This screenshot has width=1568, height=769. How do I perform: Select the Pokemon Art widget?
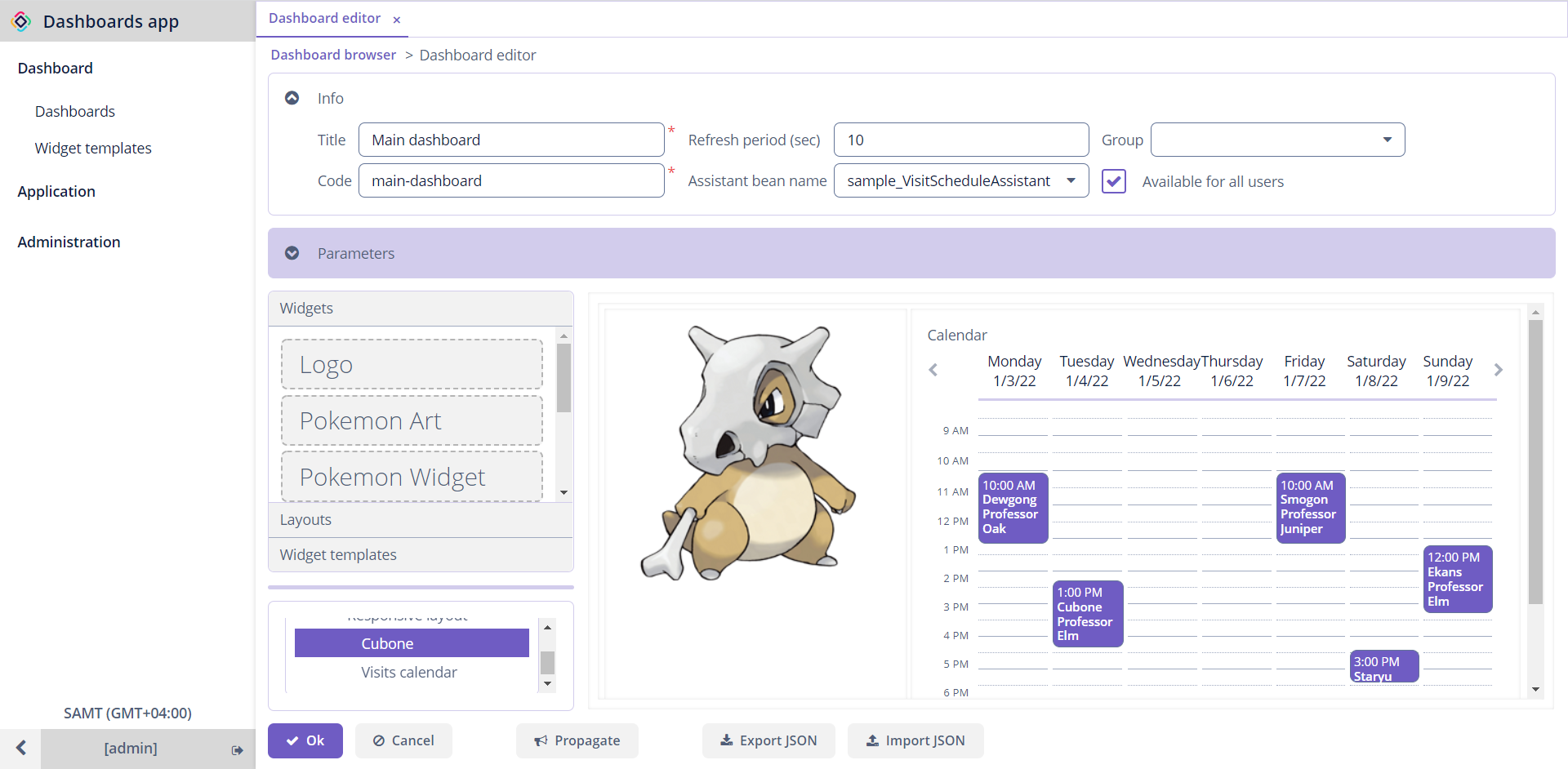tap(412, 420)
